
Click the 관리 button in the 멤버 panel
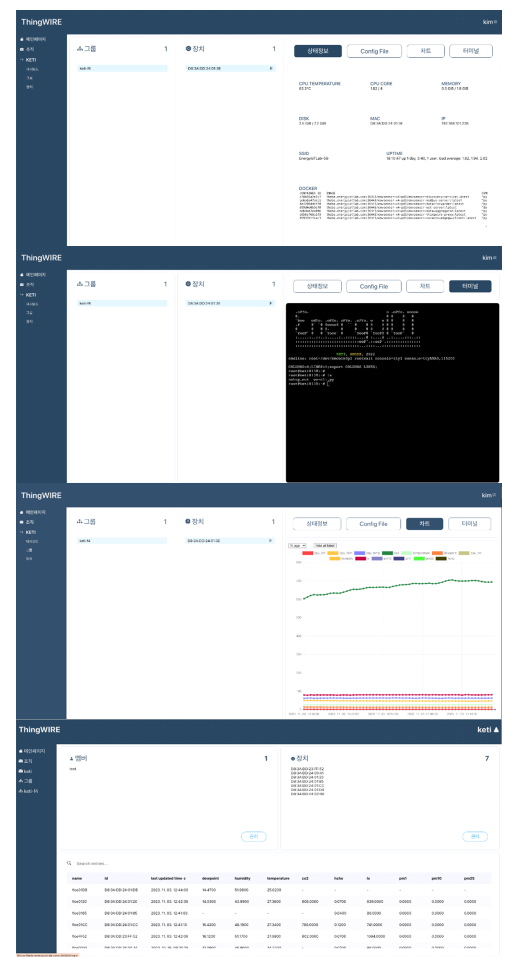coord(253,836)
